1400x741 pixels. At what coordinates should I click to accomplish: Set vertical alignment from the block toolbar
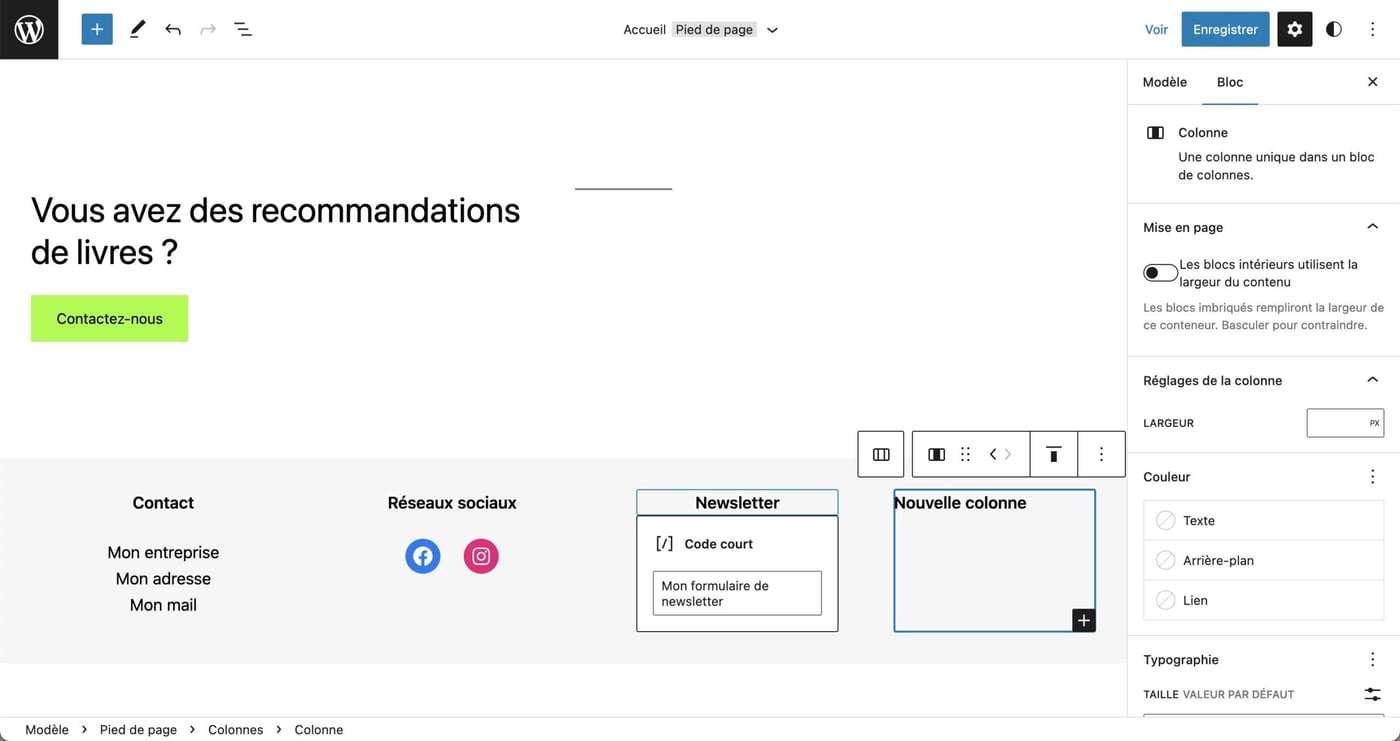pos(1053,454)
